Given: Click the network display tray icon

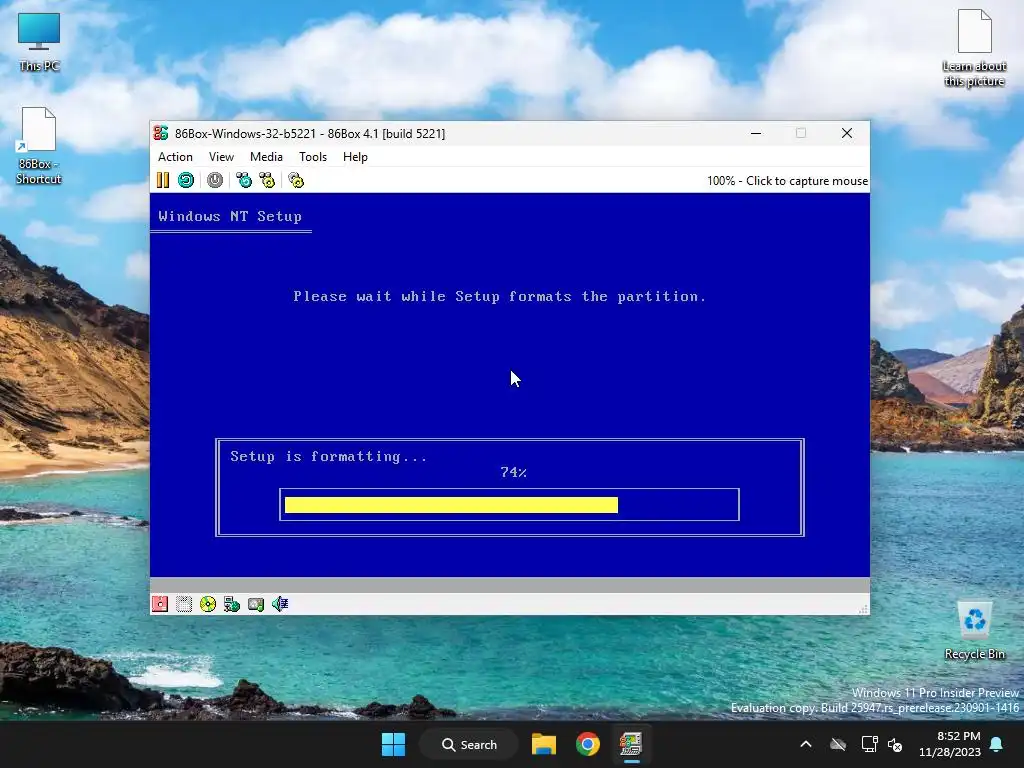Looking at the screenshot, I should (x=869, y=744).
